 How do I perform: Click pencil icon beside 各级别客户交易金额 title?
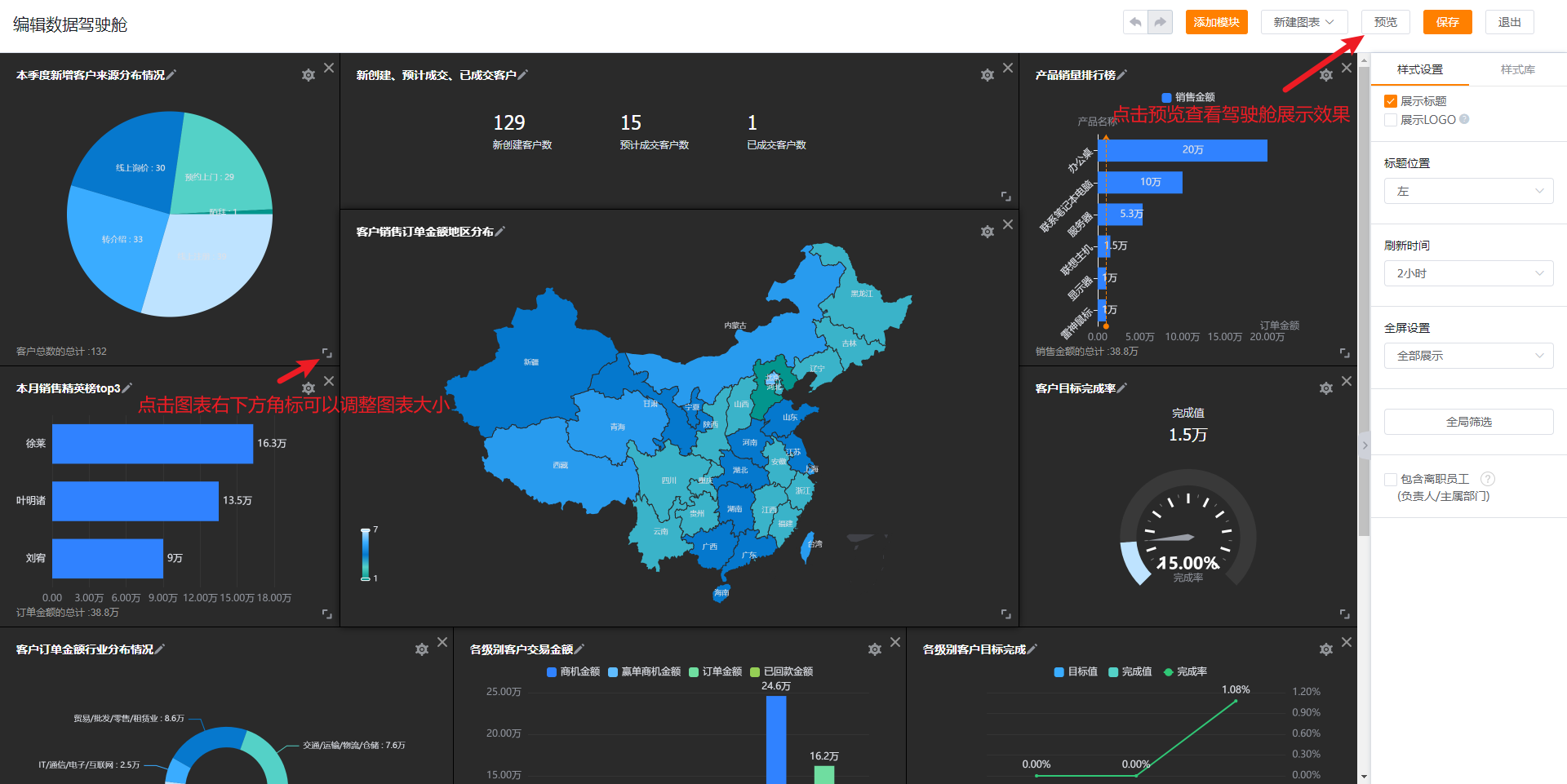pyautogui.click(x=579, y=649)
